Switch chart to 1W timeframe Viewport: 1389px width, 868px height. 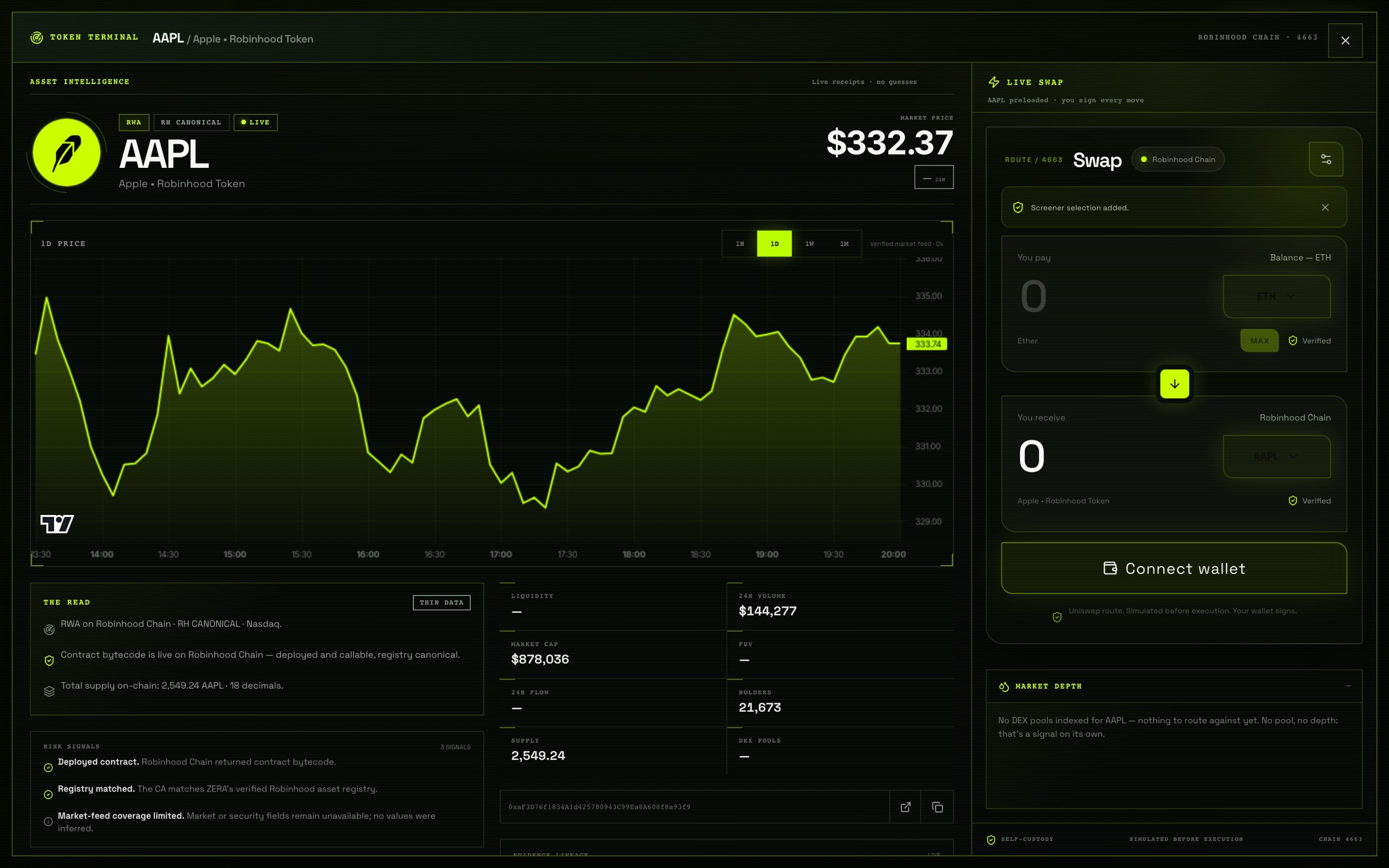(810, 244)
